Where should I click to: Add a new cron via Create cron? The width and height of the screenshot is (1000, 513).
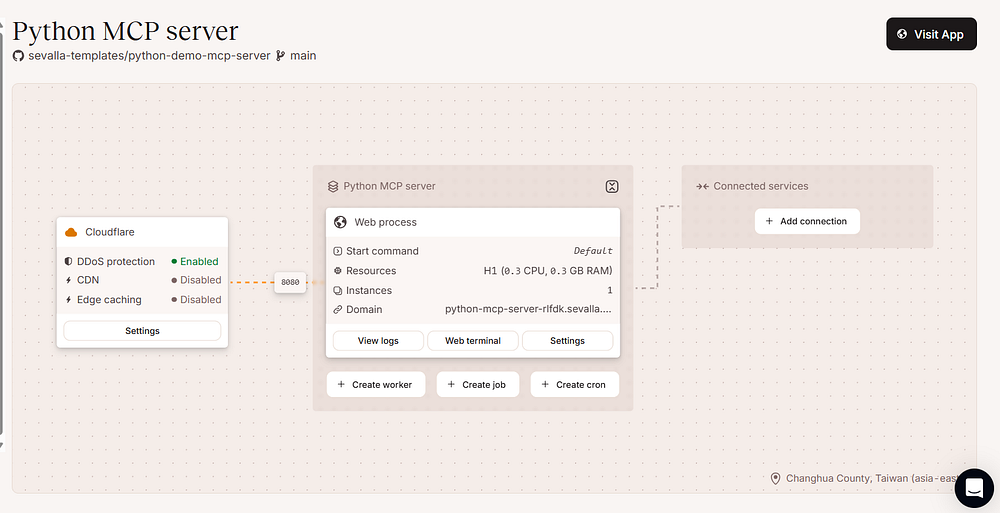click(574, 385)
